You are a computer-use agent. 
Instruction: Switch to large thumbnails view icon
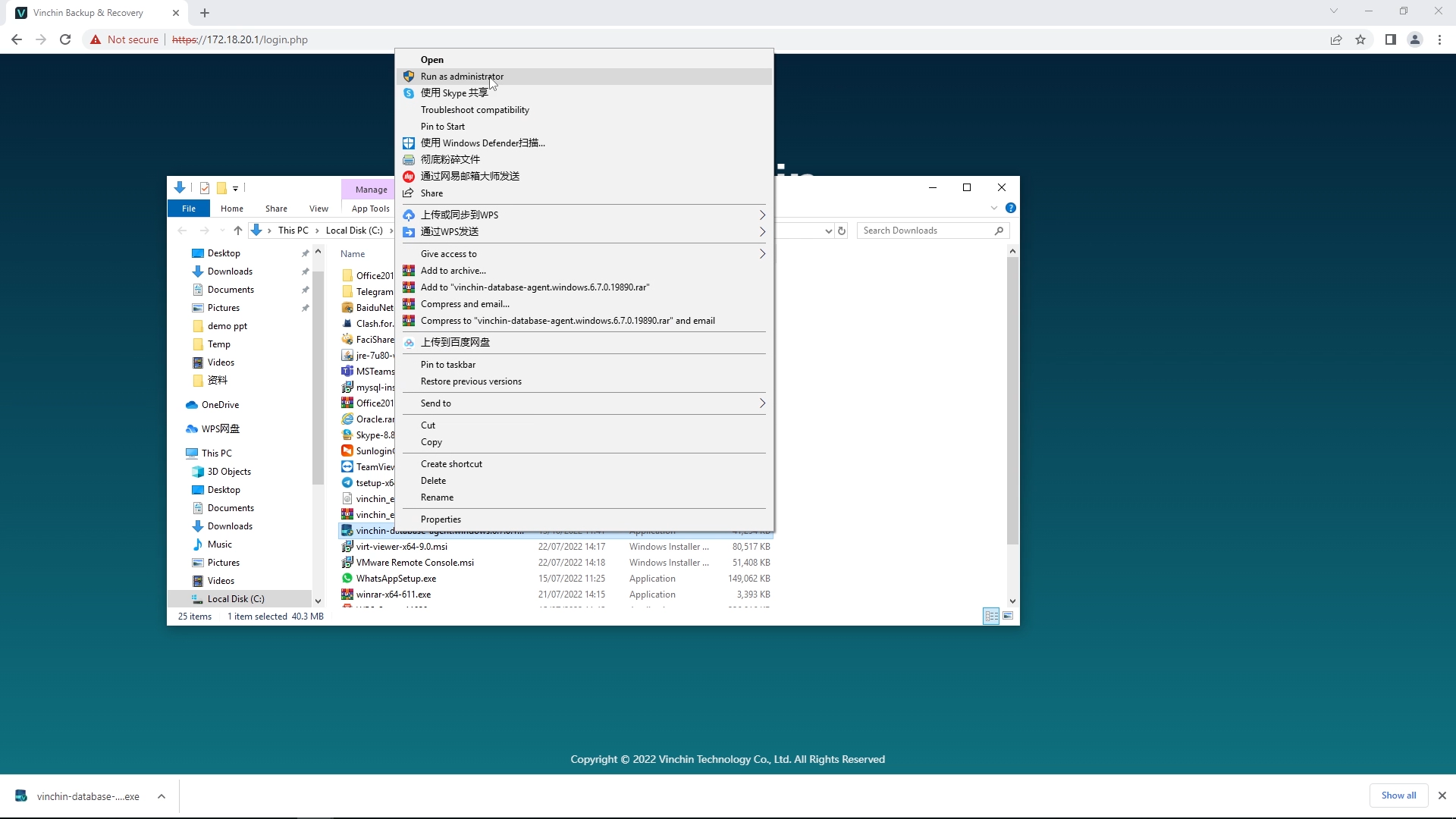[1008, 617]
